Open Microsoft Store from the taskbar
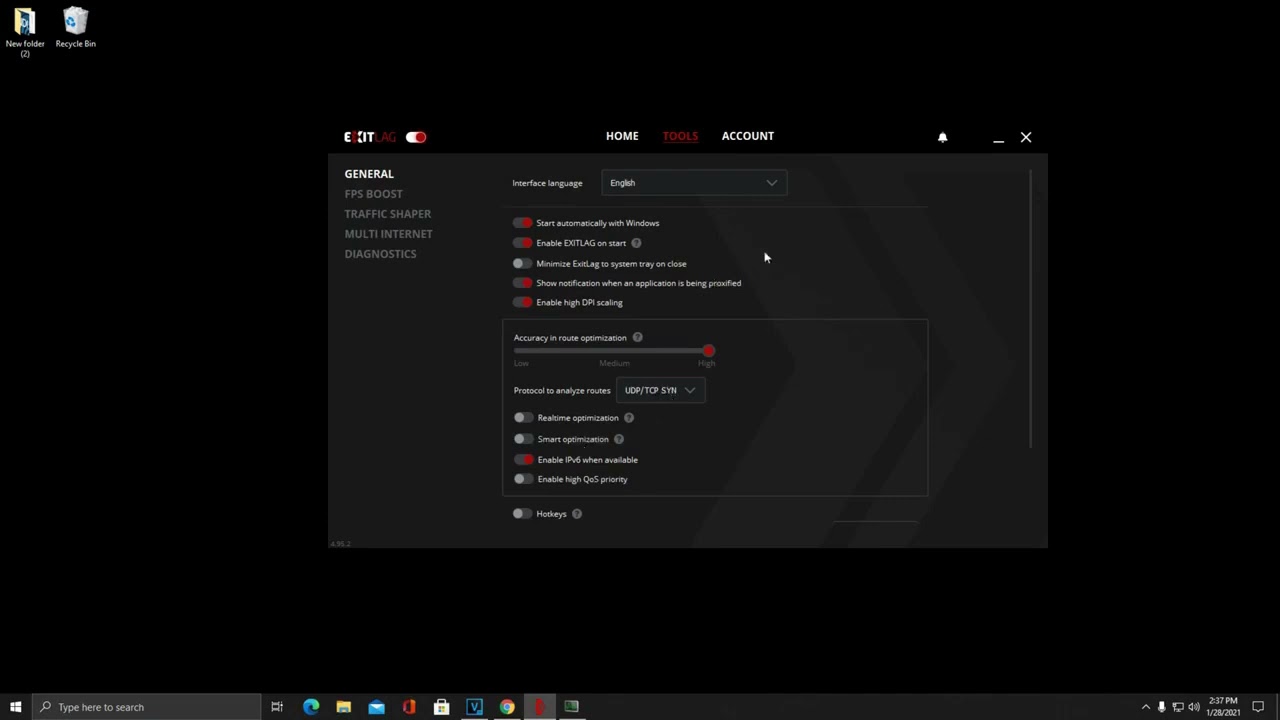Viewport: 1280px width, 720px height. coord(441,707)
